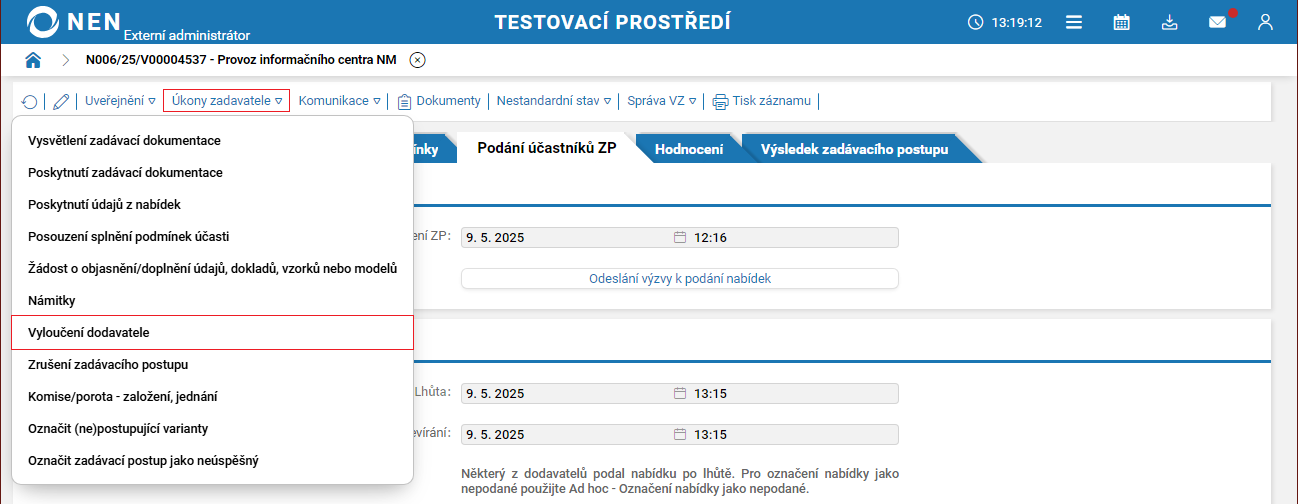Click the bottom 9. 5. 2025 date text
This screenshot has height=504, width=1298.
495,435
